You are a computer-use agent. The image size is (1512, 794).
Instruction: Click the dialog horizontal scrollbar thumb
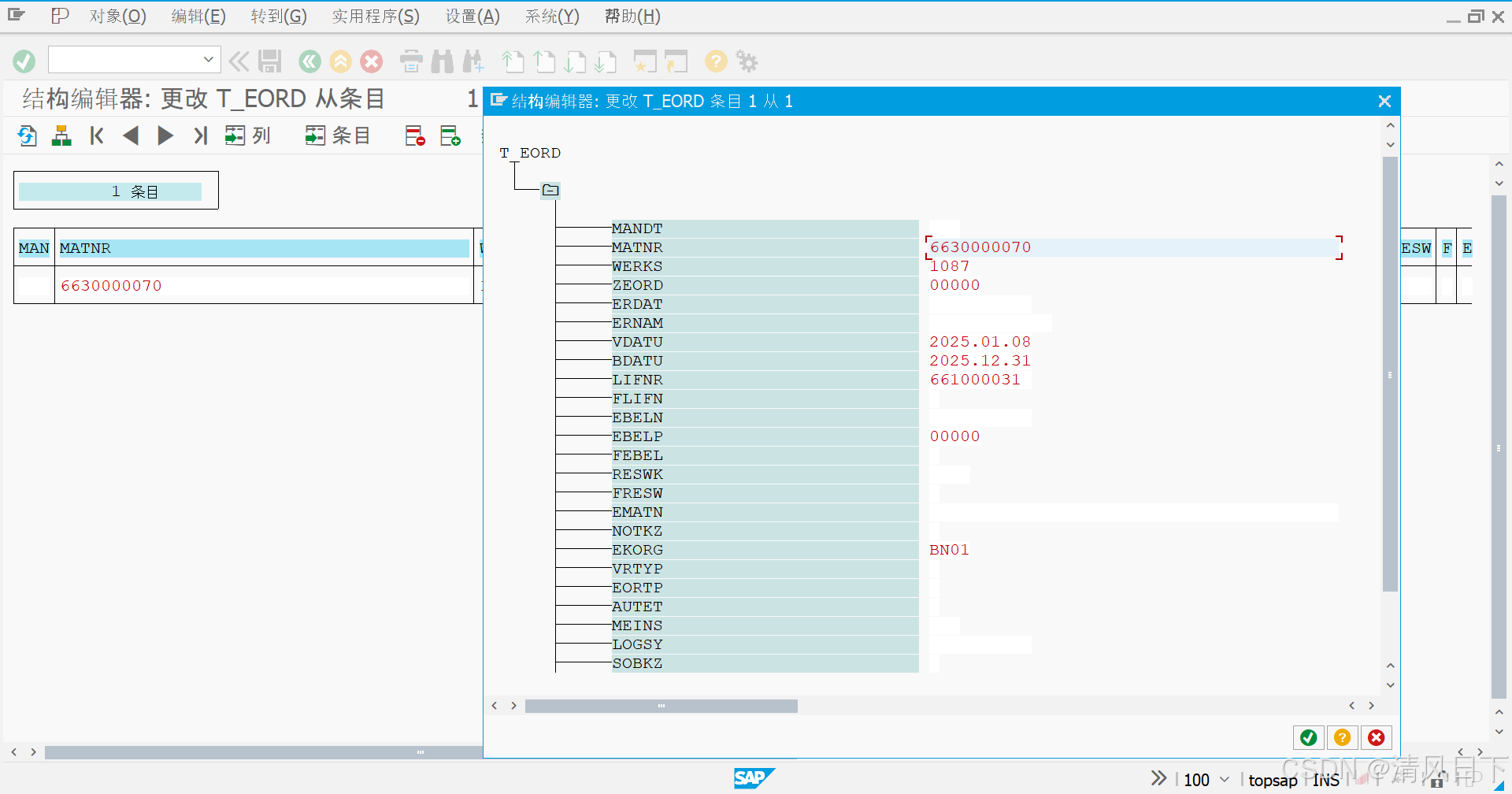[x=661, y=706]
